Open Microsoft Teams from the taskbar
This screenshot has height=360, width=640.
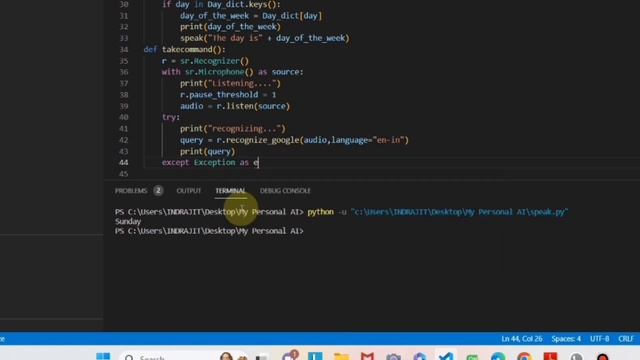point(290,356)
